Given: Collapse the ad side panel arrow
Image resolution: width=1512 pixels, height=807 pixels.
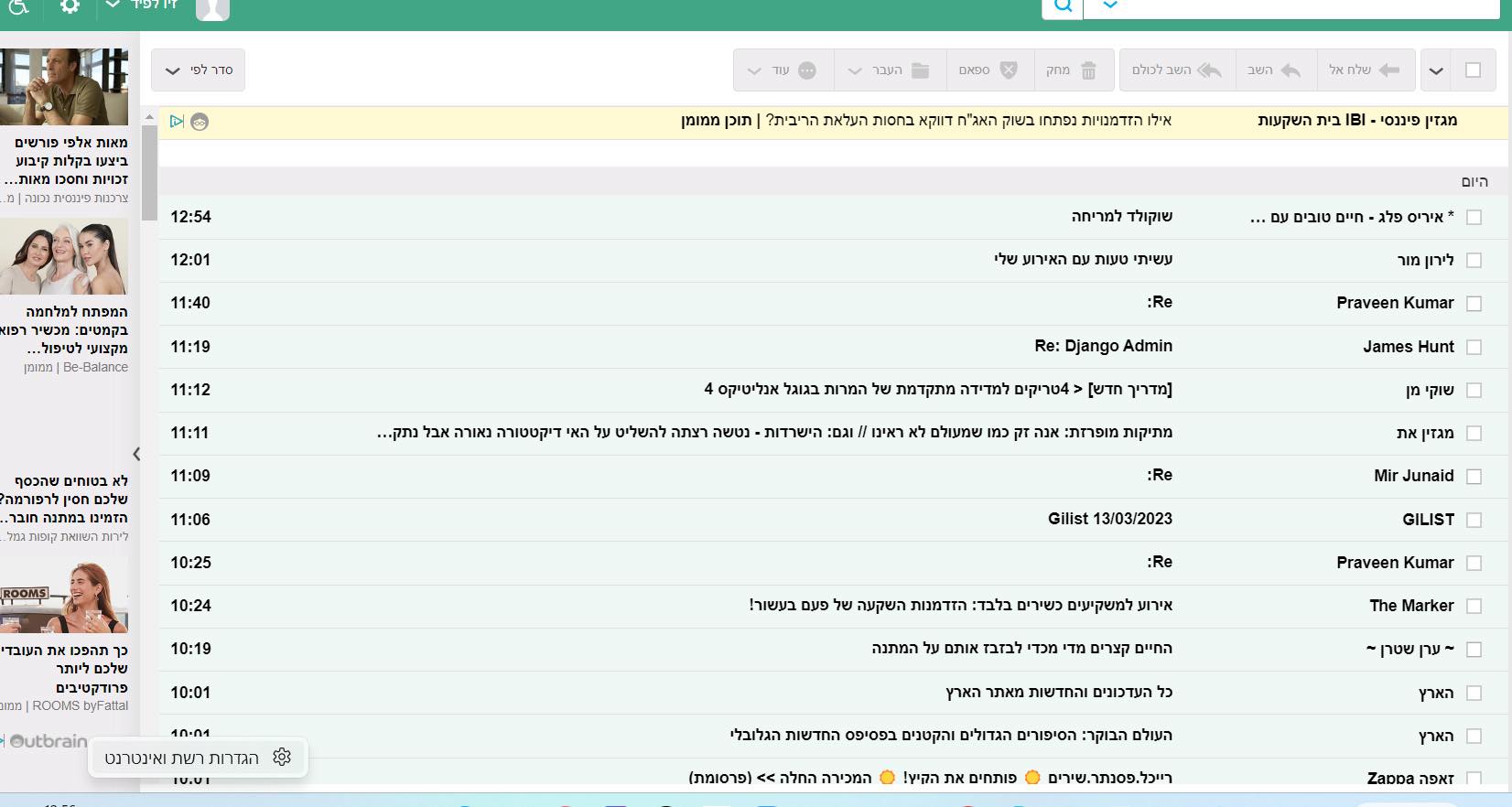Looking at the screenshot, I should 136,454.
